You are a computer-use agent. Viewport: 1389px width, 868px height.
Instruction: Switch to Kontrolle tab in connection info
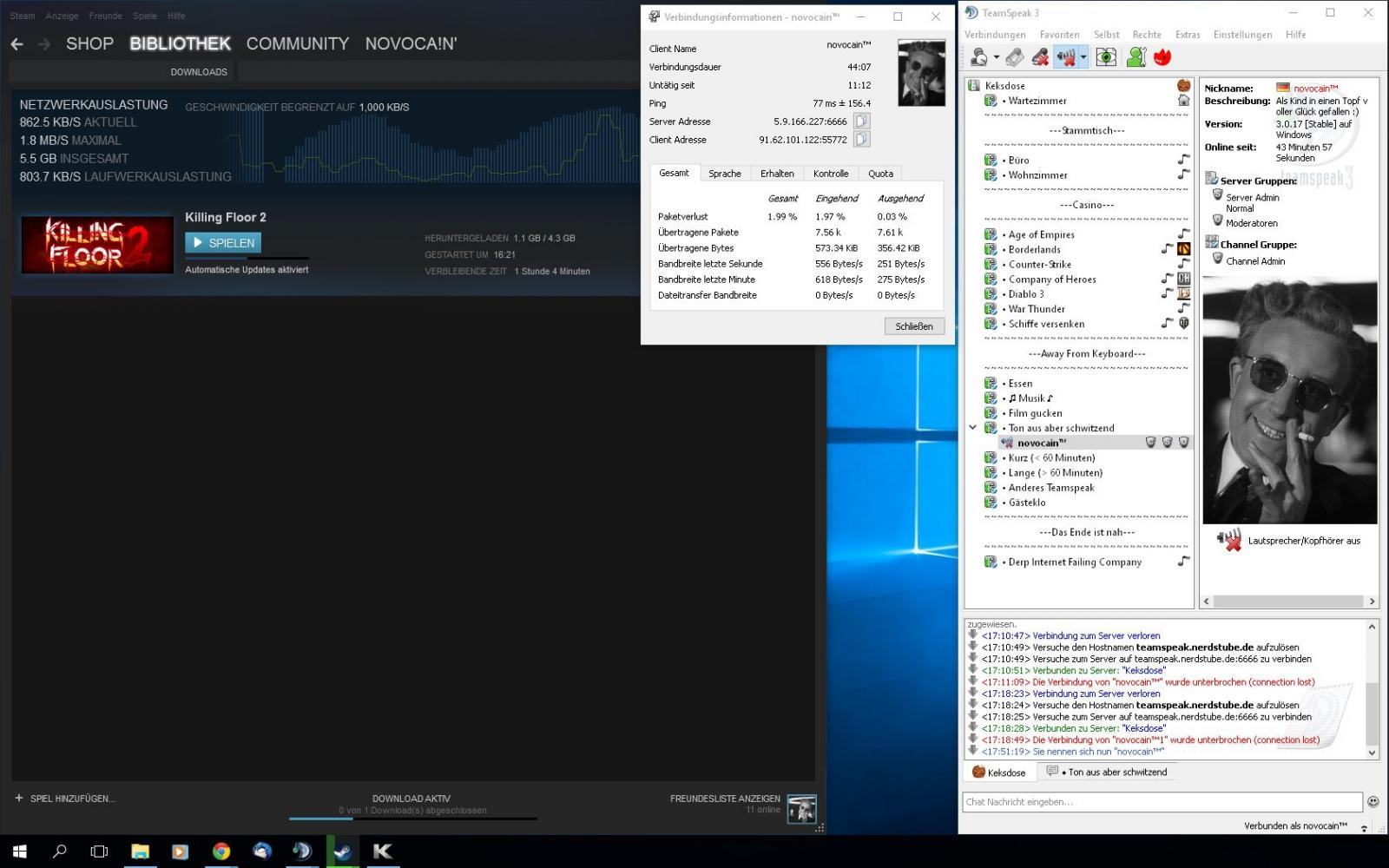pos(831,174)
